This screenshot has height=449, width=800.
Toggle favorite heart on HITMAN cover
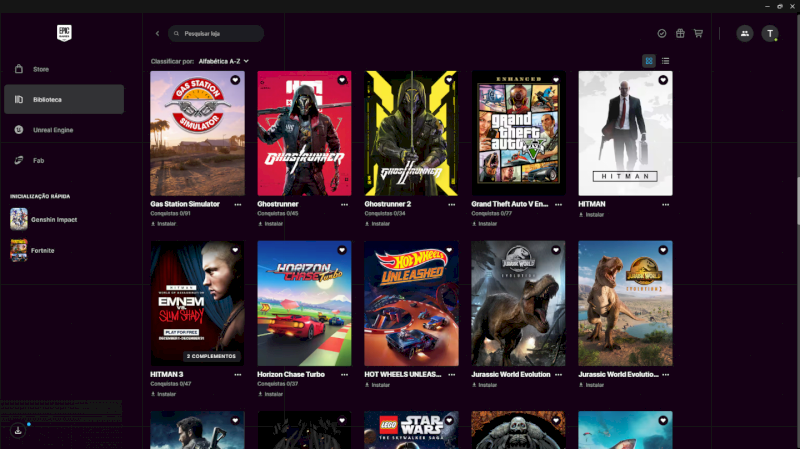(x=663, y=80)
